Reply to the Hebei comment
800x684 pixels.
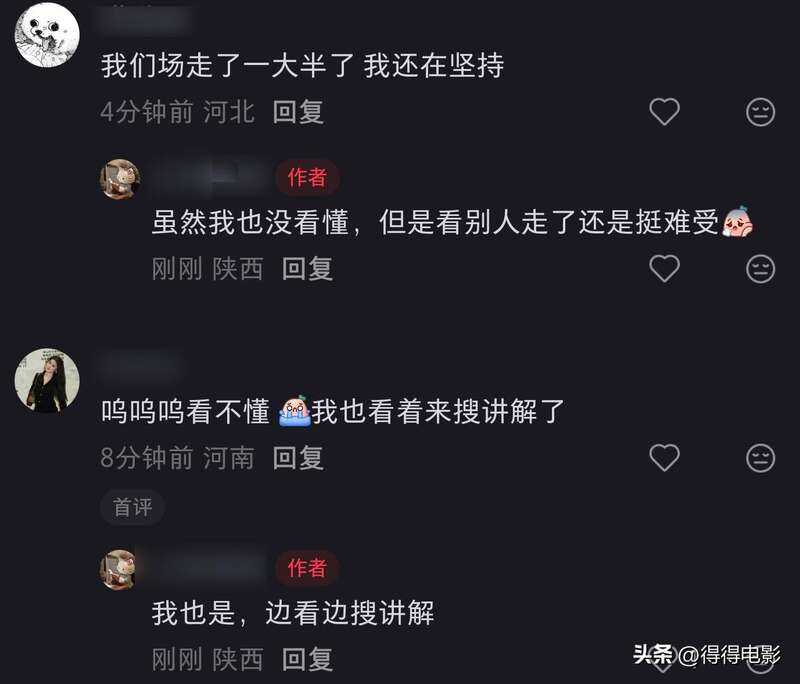pos(298,112)
